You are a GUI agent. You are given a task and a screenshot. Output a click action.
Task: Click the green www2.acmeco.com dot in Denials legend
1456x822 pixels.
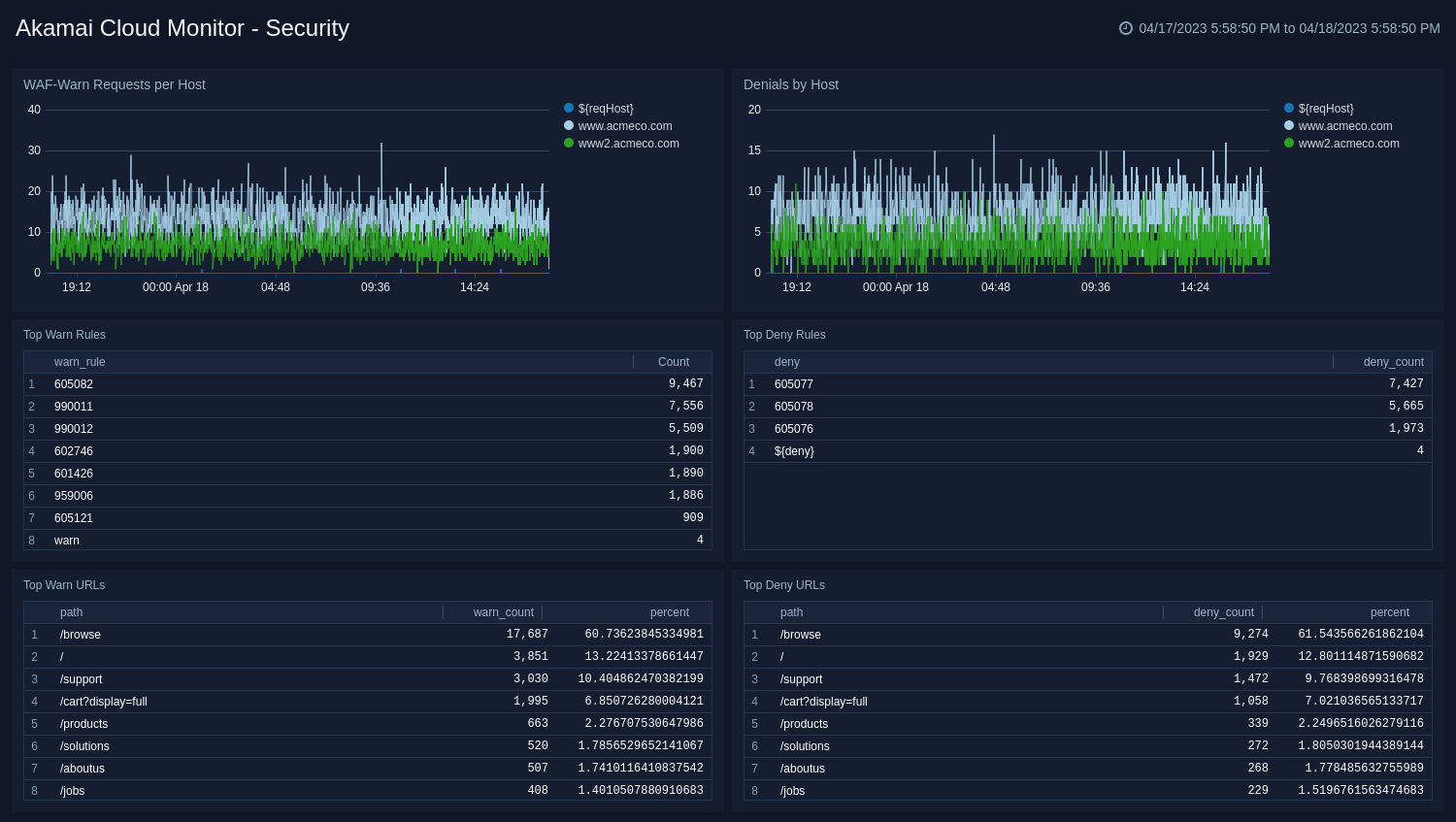coord(1288,143)
